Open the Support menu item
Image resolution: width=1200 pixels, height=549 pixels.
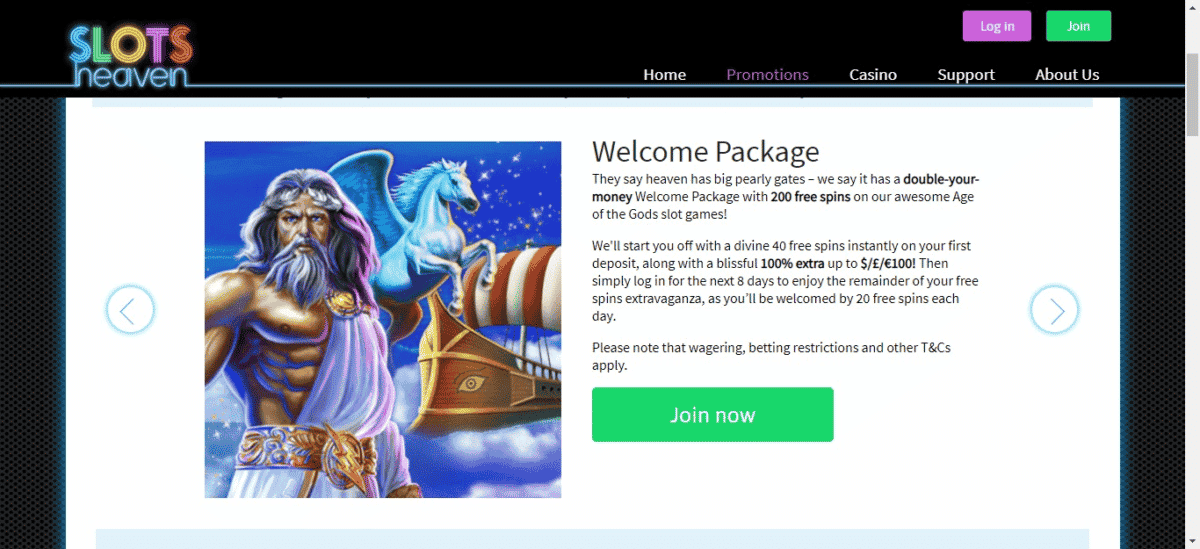(x=966, y=74)
